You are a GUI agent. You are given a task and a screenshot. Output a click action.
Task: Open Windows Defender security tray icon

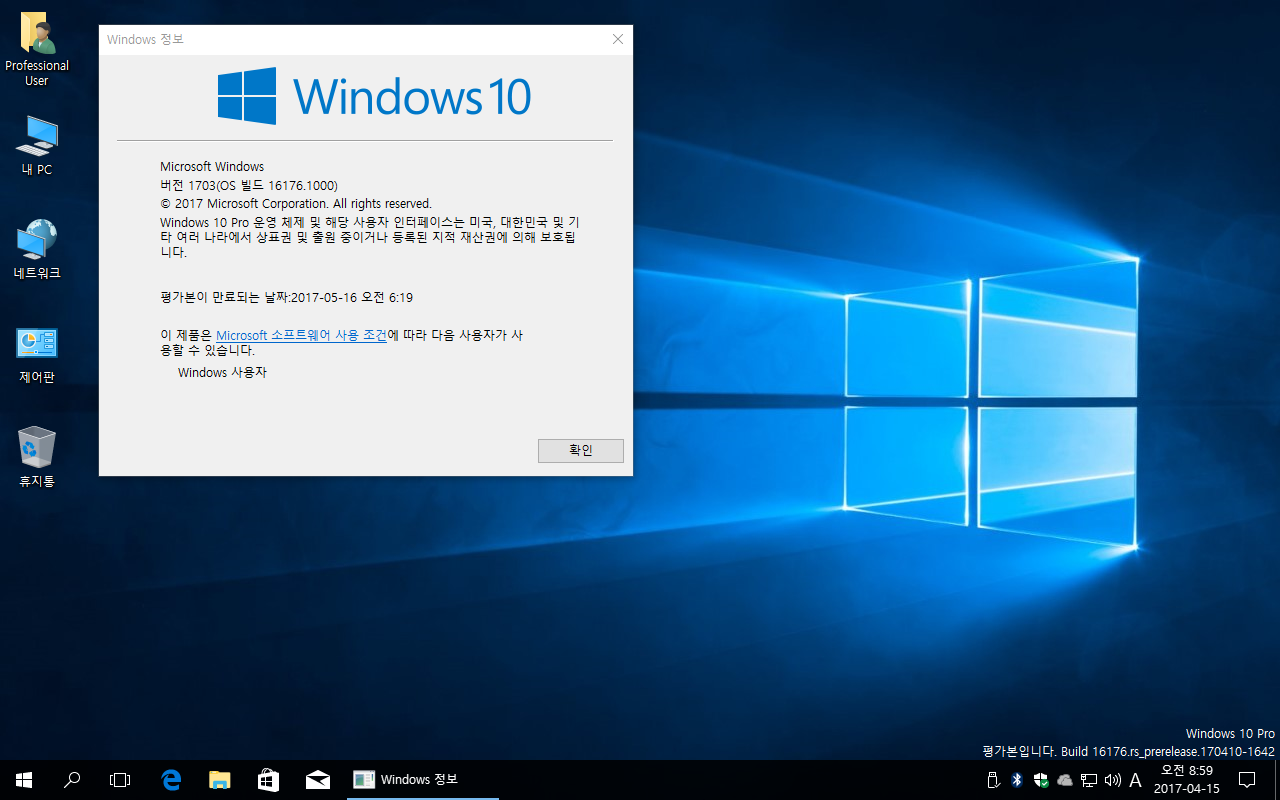(1041, 780)
